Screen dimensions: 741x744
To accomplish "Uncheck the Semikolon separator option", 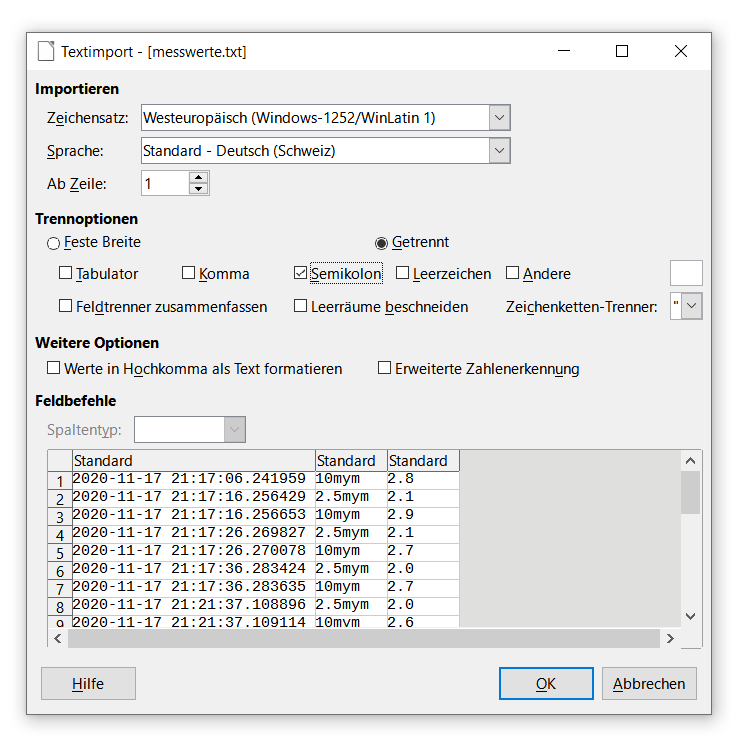I will click(301, 273).
